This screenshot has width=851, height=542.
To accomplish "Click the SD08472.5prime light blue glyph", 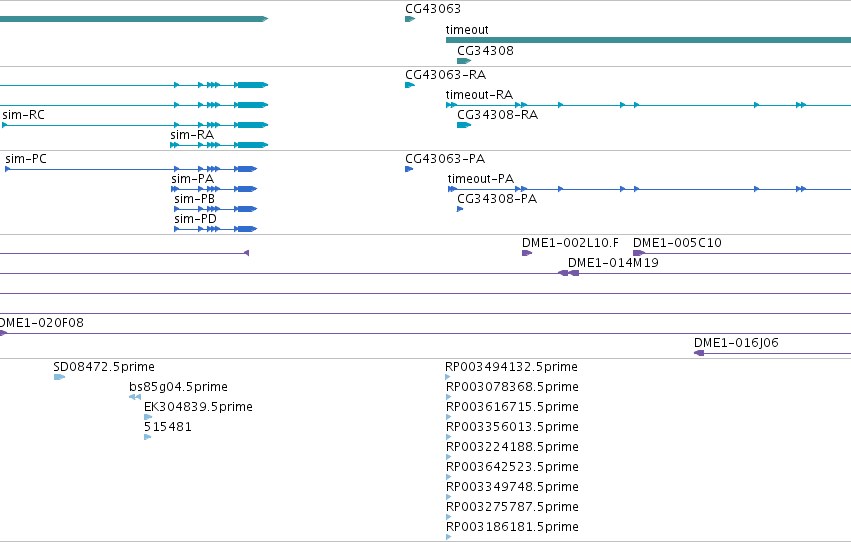I will 59,377.
